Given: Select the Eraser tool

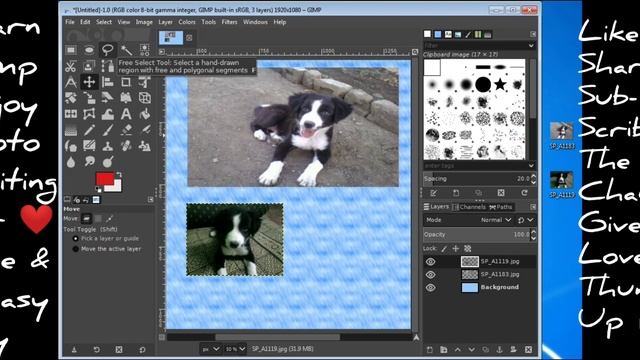Looking at the screenshot, I should [x=126, y=130].
